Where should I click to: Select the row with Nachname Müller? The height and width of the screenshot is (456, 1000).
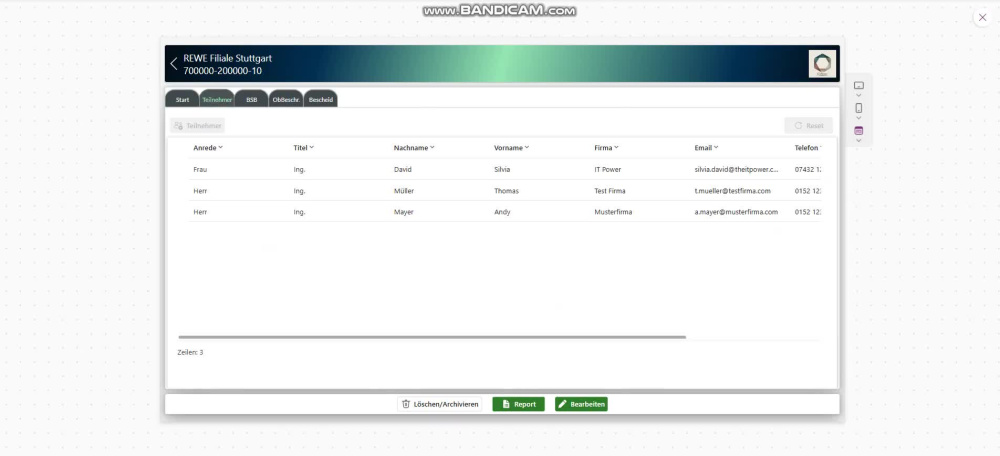tap(504, 191)
